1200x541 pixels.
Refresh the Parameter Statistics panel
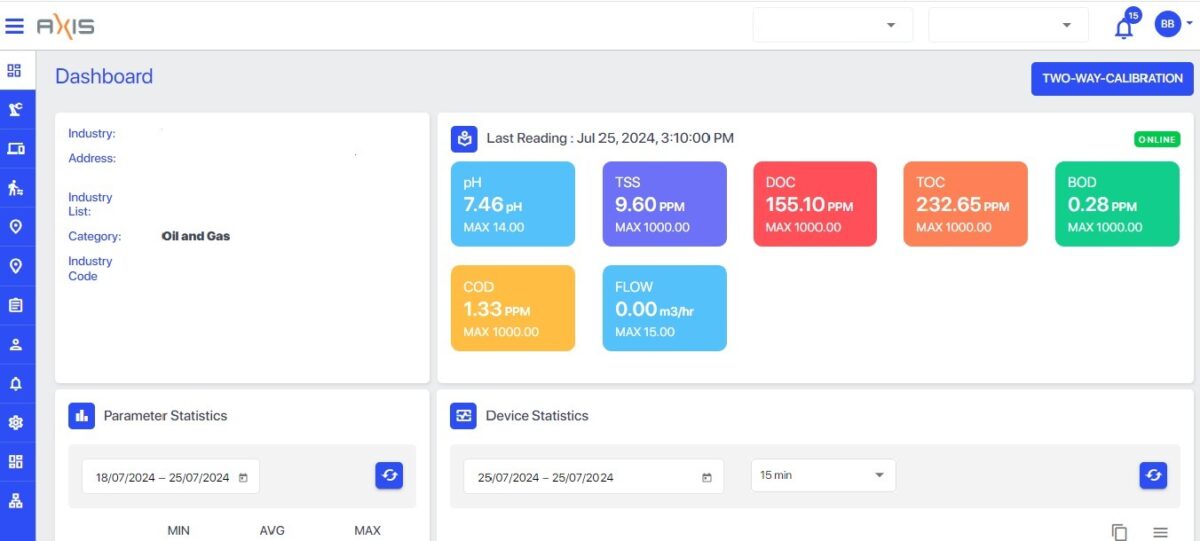pyautogui.click(x=389, y=476)
